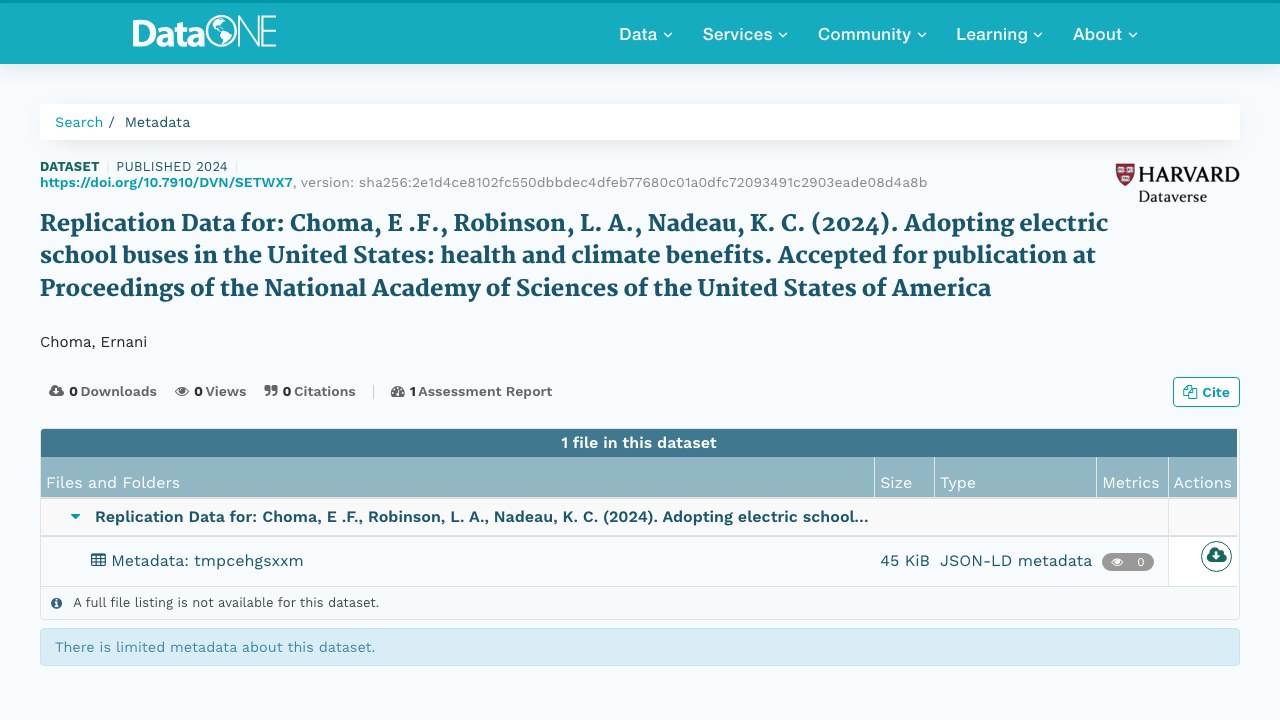Expand the Community menu
Screen dimensions: 1280x720
(x=872, y=34)
